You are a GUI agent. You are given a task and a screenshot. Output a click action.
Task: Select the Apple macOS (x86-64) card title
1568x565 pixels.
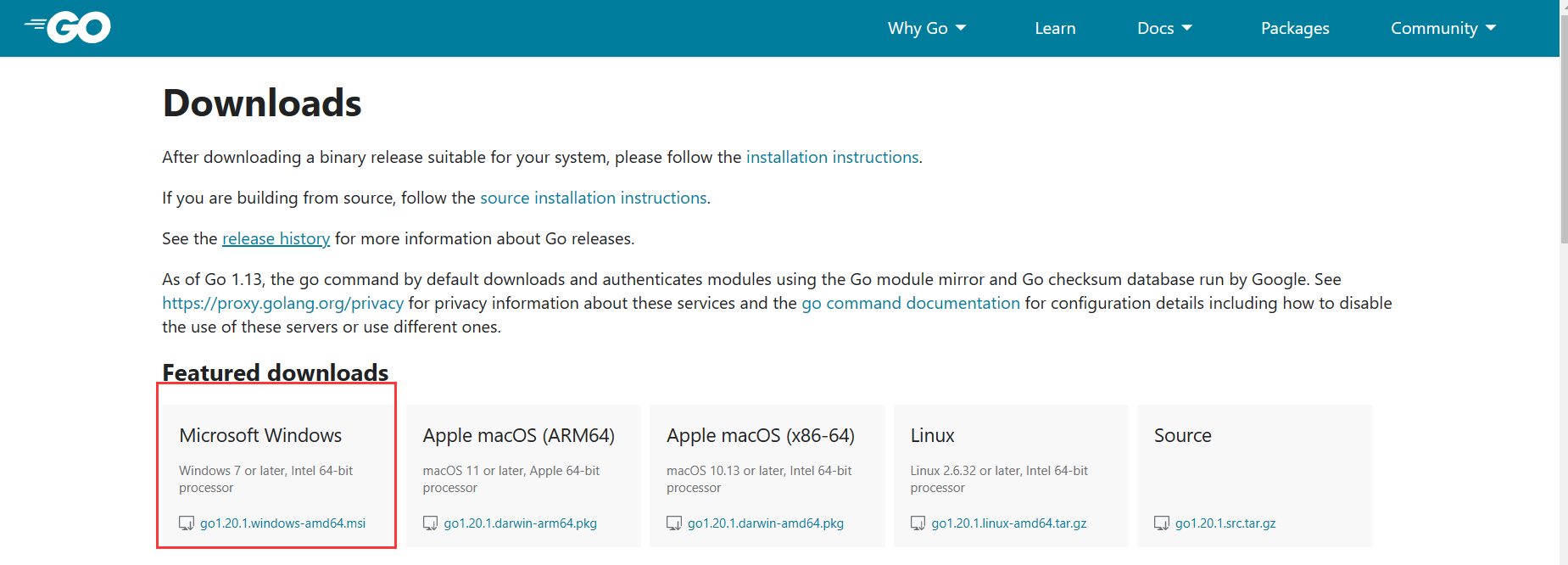[x=761, y=436]
